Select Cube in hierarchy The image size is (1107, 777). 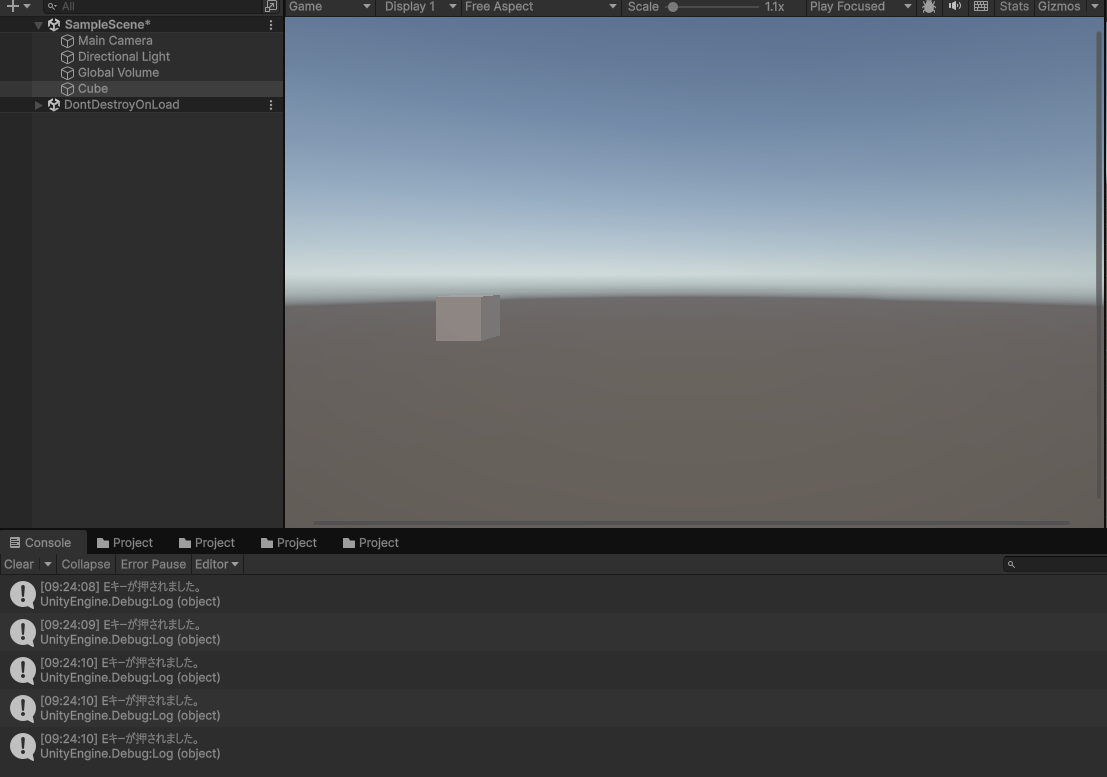pyautogui.click(x=92, y=89)
